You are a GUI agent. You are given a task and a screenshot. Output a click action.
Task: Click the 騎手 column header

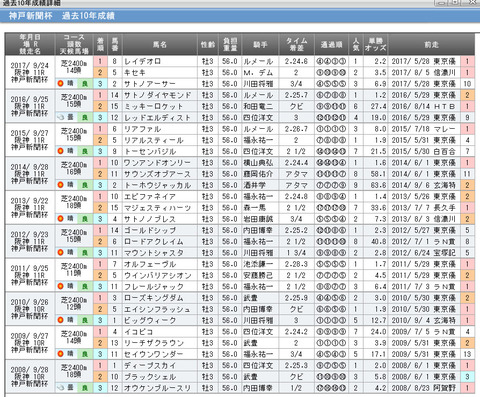(x=260, y=44)
